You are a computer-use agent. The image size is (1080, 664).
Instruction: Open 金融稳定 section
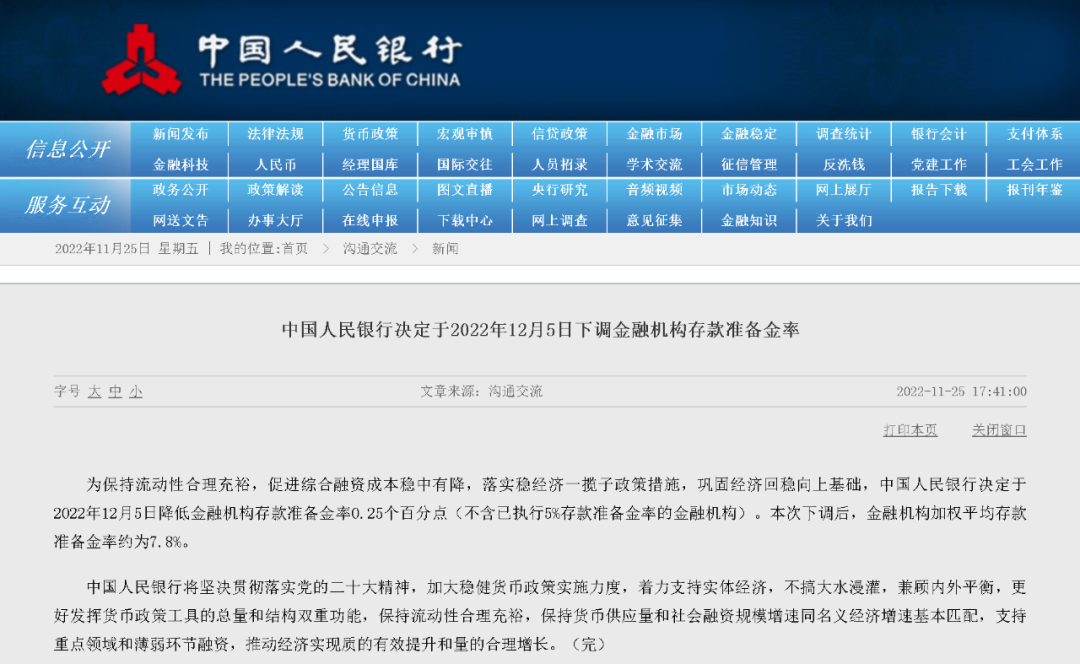tap(749, 134)
